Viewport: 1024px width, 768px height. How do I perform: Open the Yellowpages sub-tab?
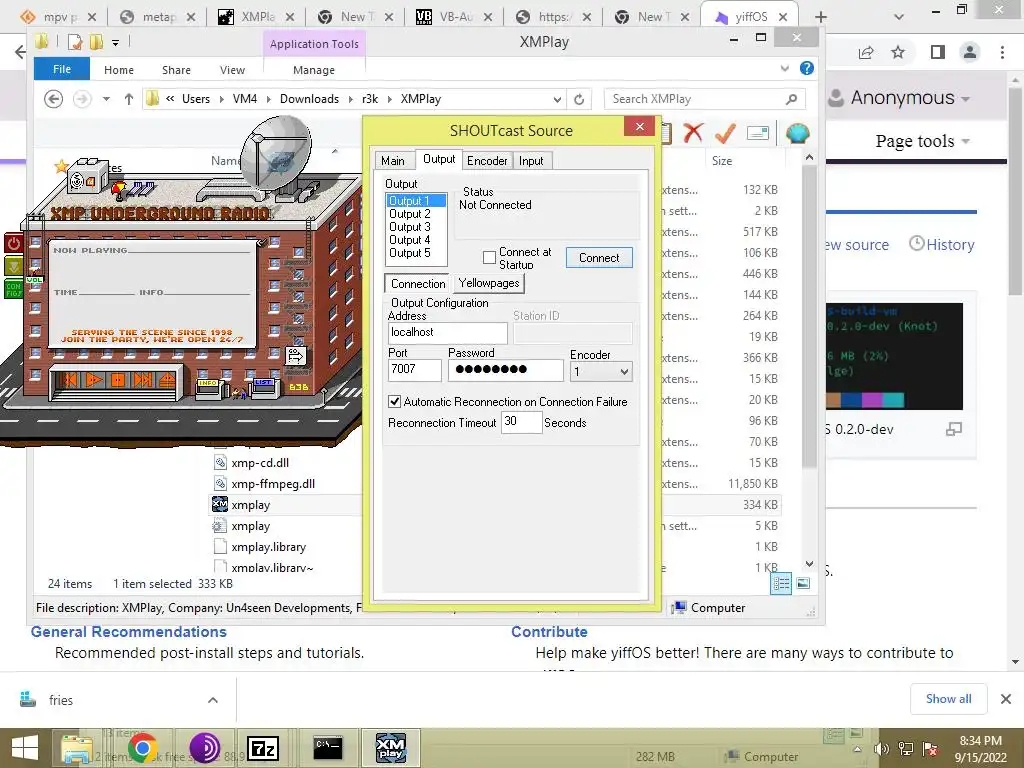pos(488,283)
